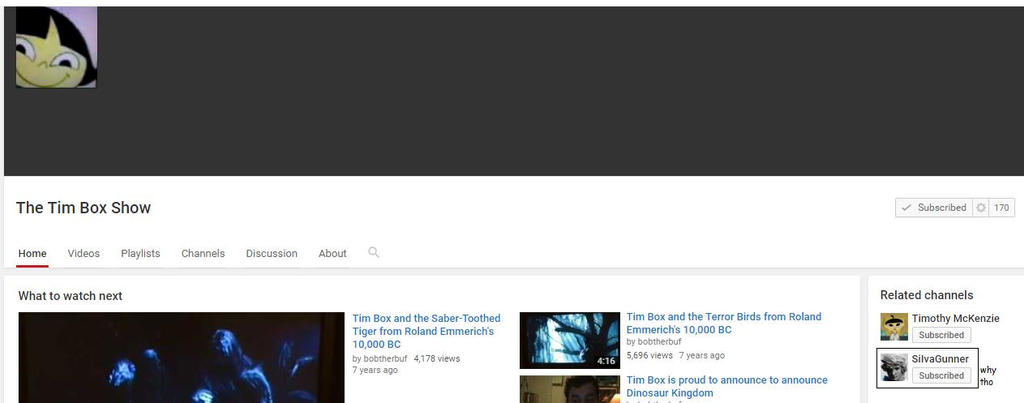This screenshot has height=403, width=1024.
Task: Click The Tim Box Show channel avatar
Action: coord(56,47)
